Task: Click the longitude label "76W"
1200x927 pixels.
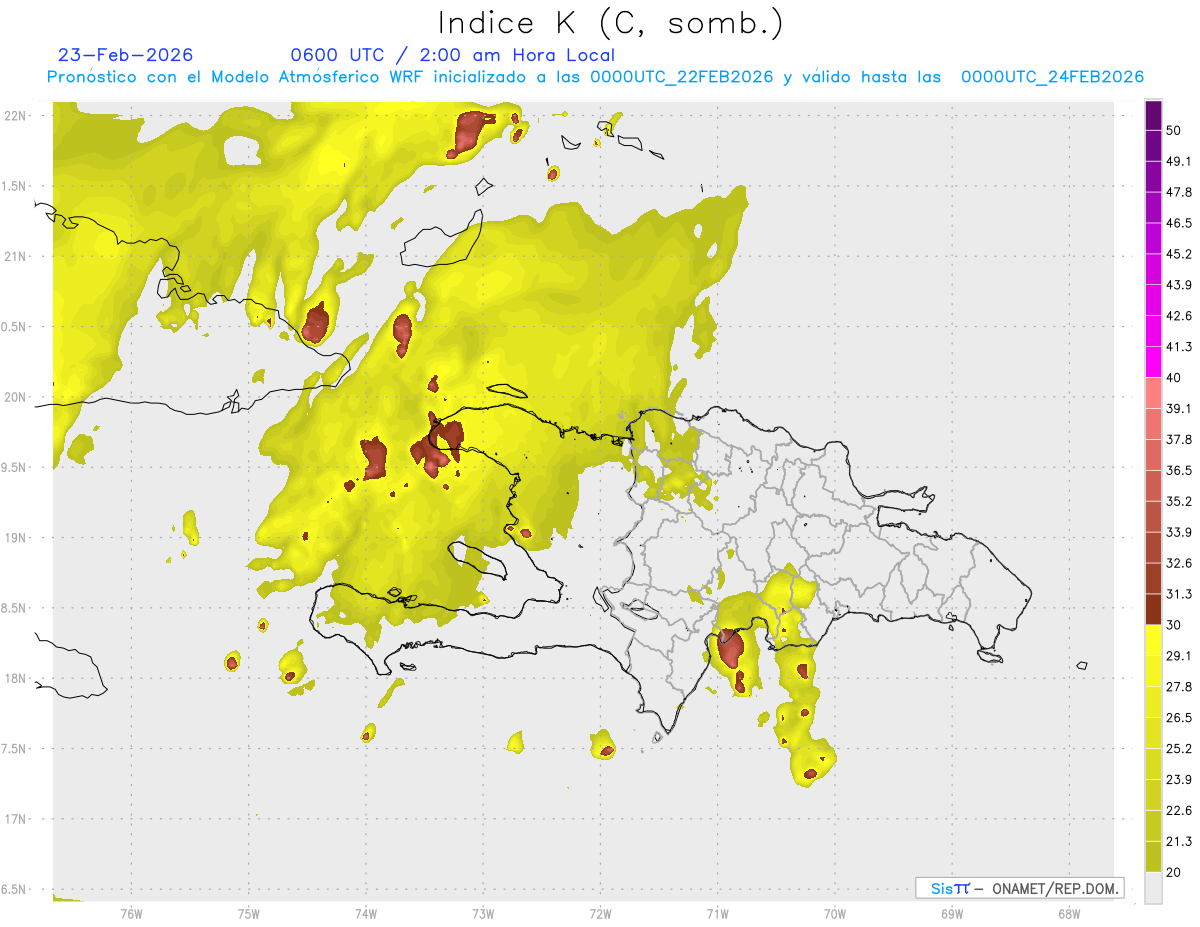Action: tap(131, 913)
